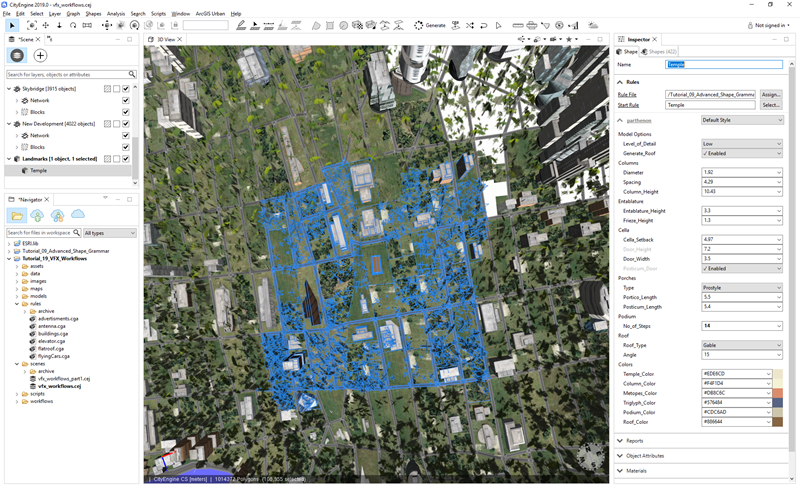
Task: Toggle visibility of New Development Blocks
Action: [x=126, y=147]
